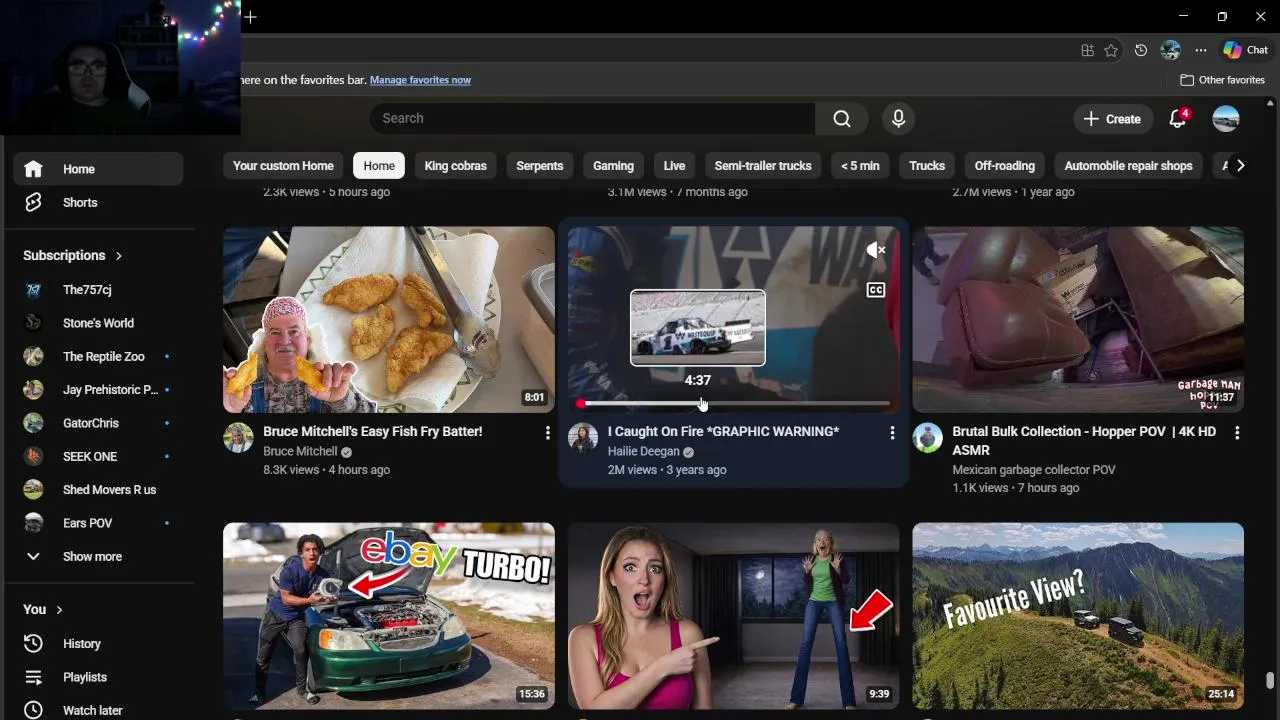This screenshot has width=1280, height=720.
Task: Open Bruce Mitchell's Easy Fish Fry Batter title
Action: tap(373, 432)
